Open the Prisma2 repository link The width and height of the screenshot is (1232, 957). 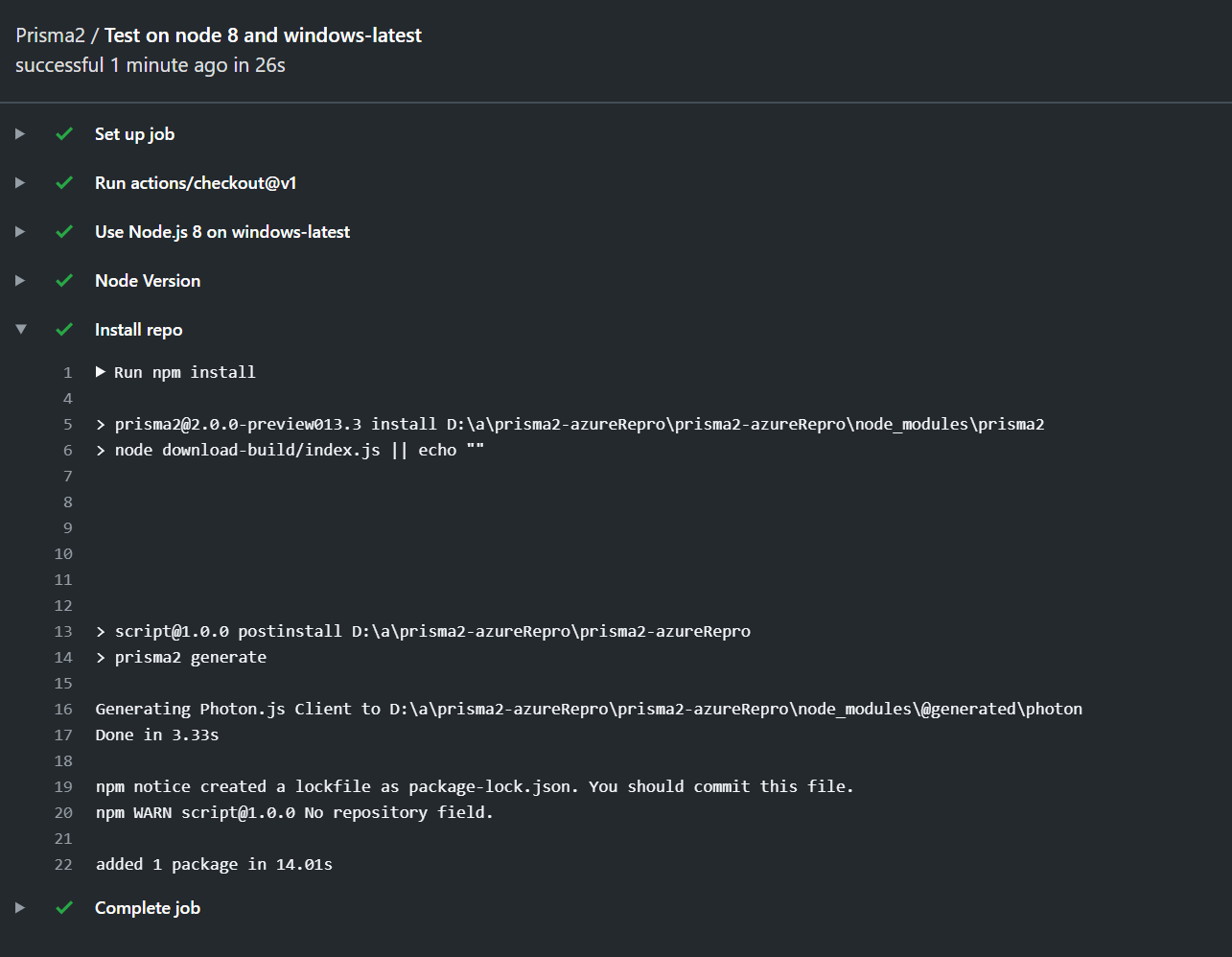point(50,35)
